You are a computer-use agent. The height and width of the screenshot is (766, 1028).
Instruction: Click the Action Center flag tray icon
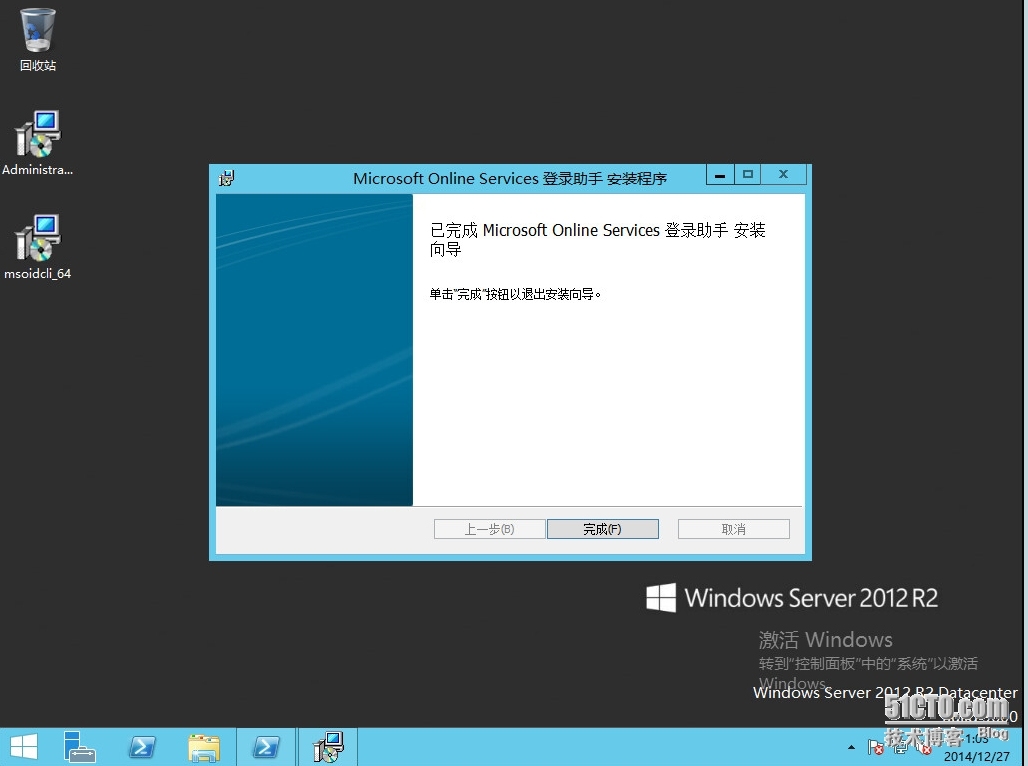(875, 747)
